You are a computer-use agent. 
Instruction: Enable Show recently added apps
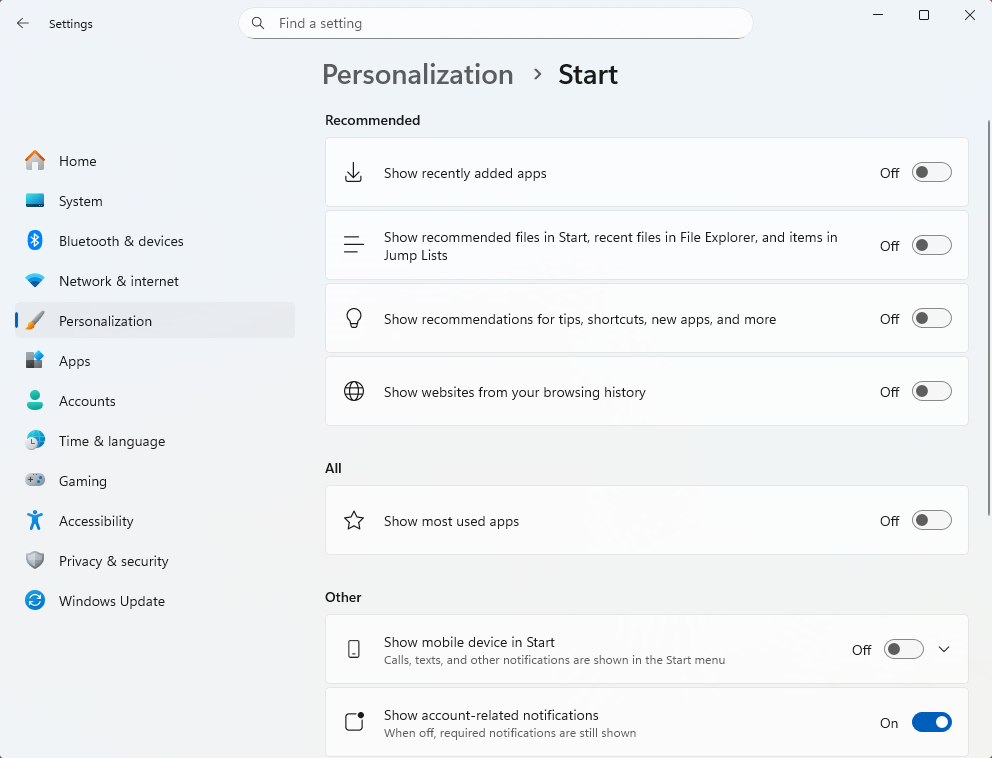[x=931, y=172]
